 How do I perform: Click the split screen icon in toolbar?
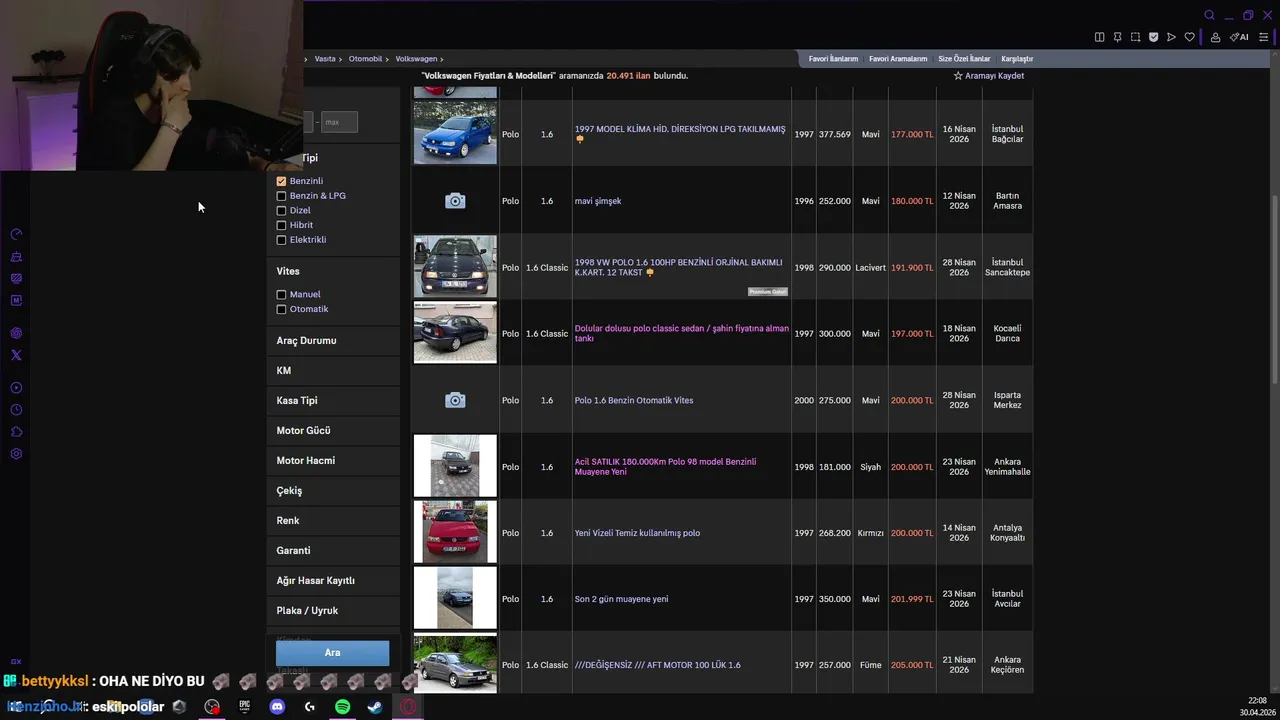(x=1100, y=37)
